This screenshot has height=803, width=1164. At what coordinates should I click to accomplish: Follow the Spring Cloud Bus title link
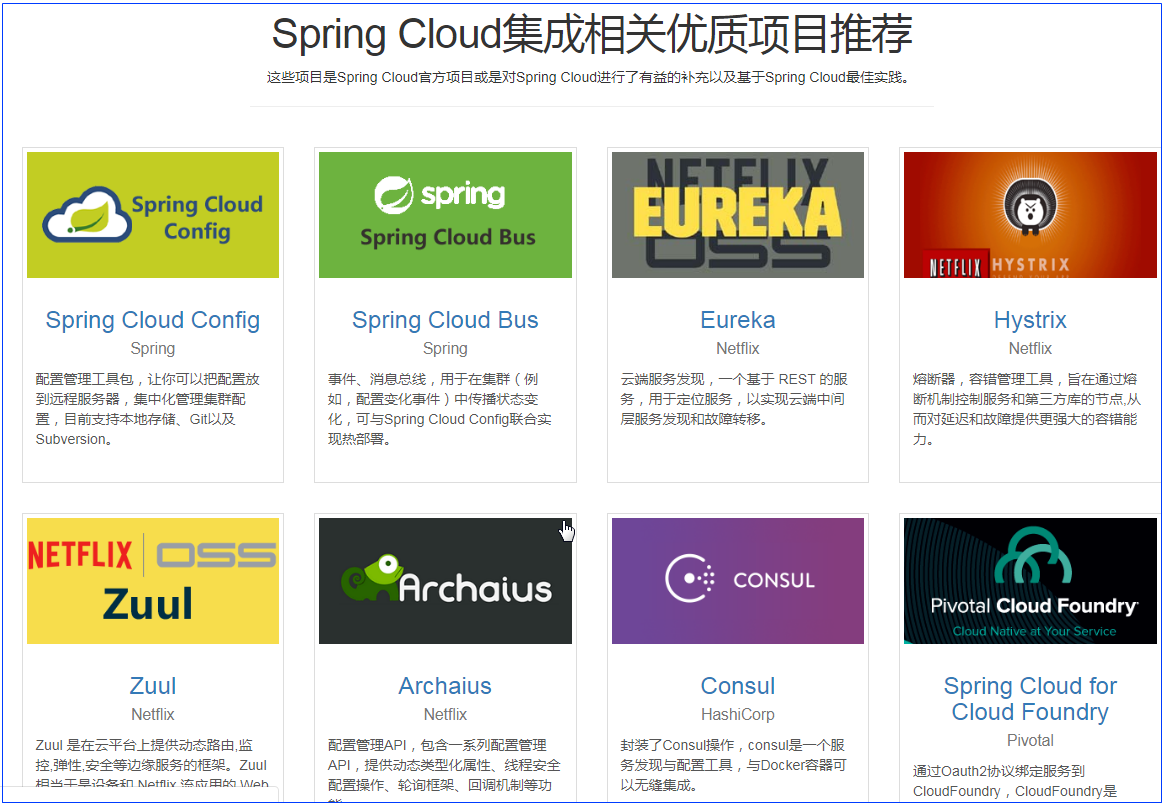click(445, 320)
